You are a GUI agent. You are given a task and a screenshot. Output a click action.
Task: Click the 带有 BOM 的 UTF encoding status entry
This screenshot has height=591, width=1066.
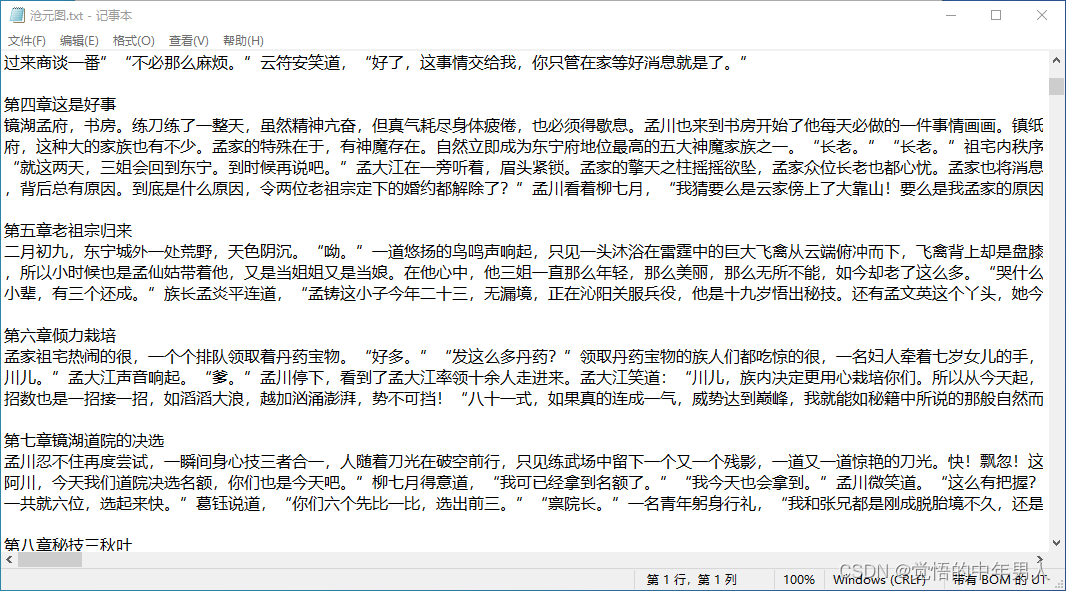tap(999, 580)
